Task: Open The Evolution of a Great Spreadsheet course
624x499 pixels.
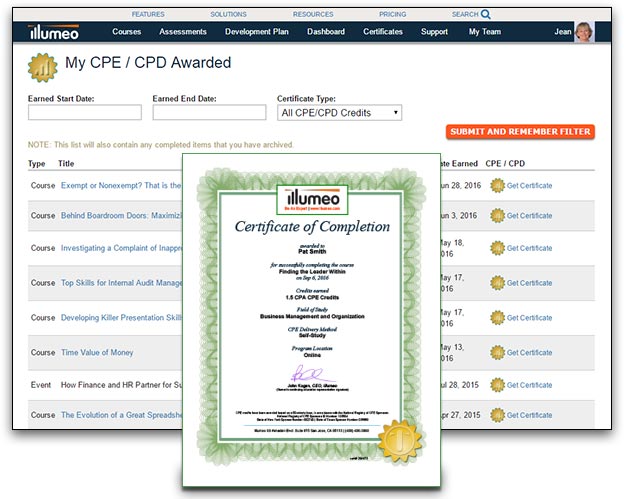Action: (121, 415)
